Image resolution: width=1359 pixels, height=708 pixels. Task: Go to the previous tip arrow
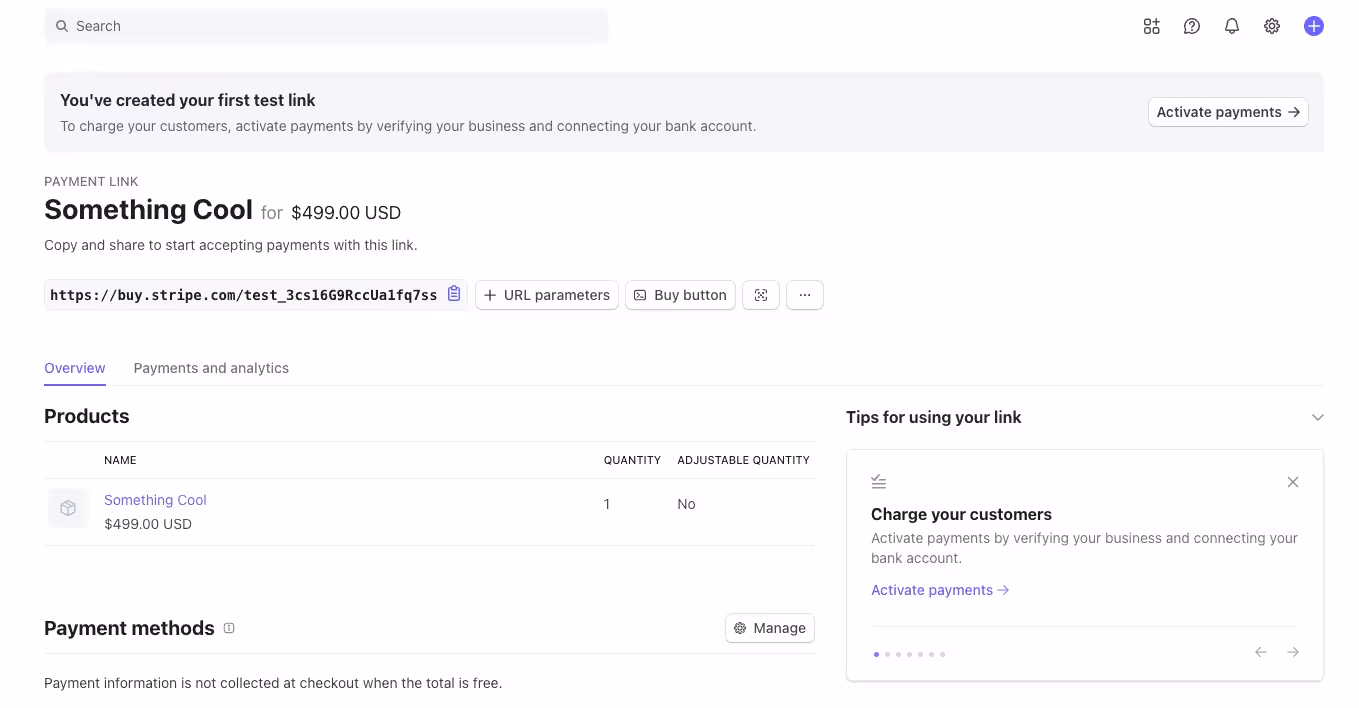coord(1260,652)
